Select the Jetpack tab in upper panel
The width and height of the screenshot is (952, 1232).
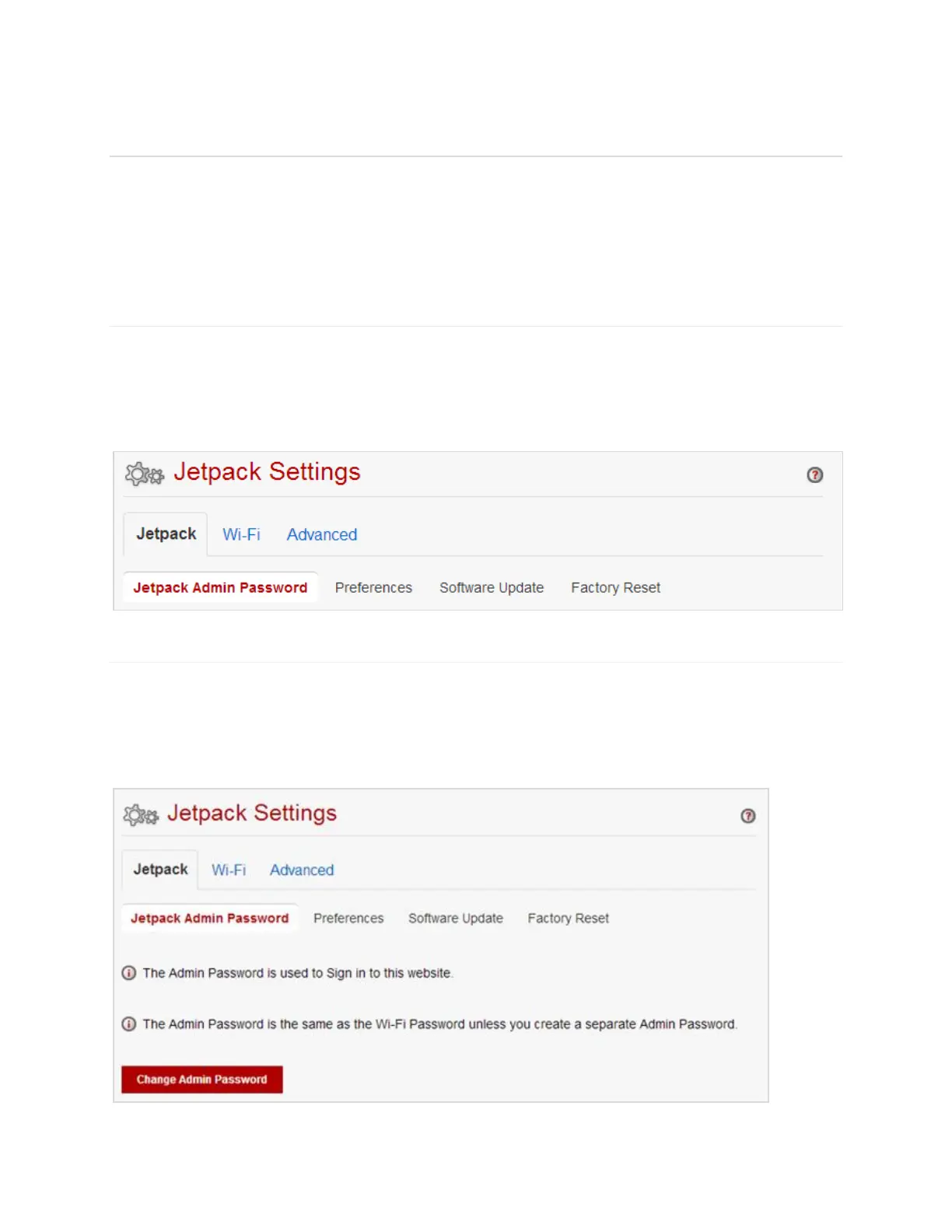pos(166,534)
